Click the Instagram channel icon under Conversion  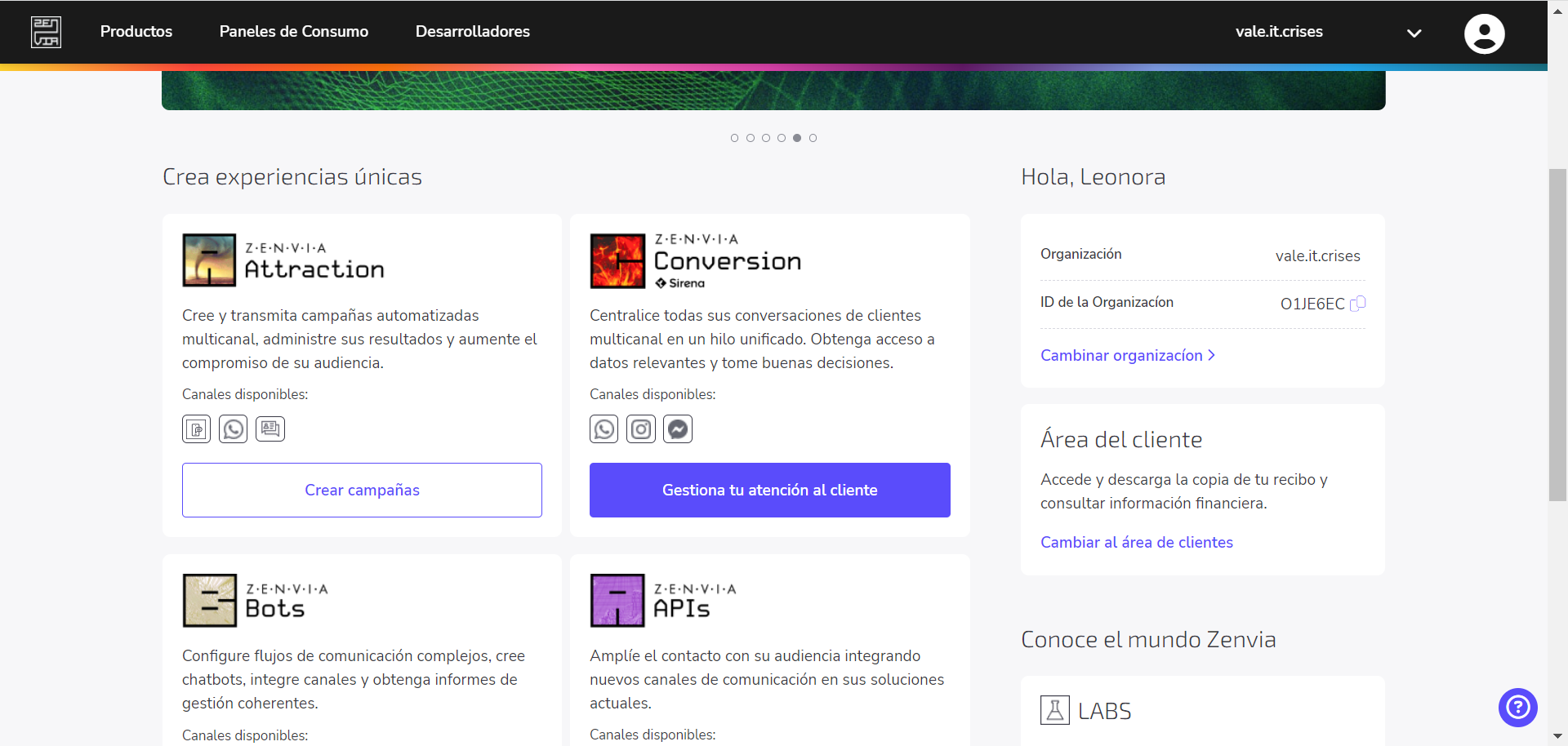point(641,429)
